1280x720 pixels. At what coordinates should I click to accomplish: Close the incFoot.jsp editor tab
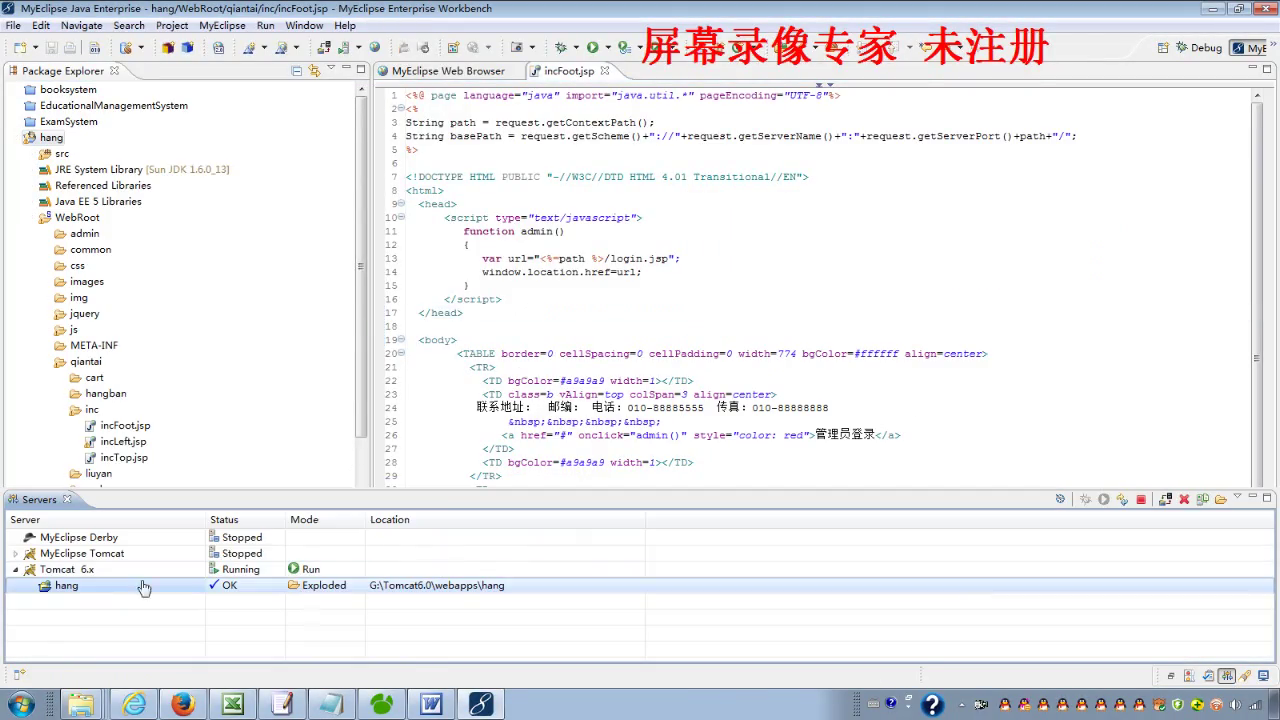tap(605, 71)
